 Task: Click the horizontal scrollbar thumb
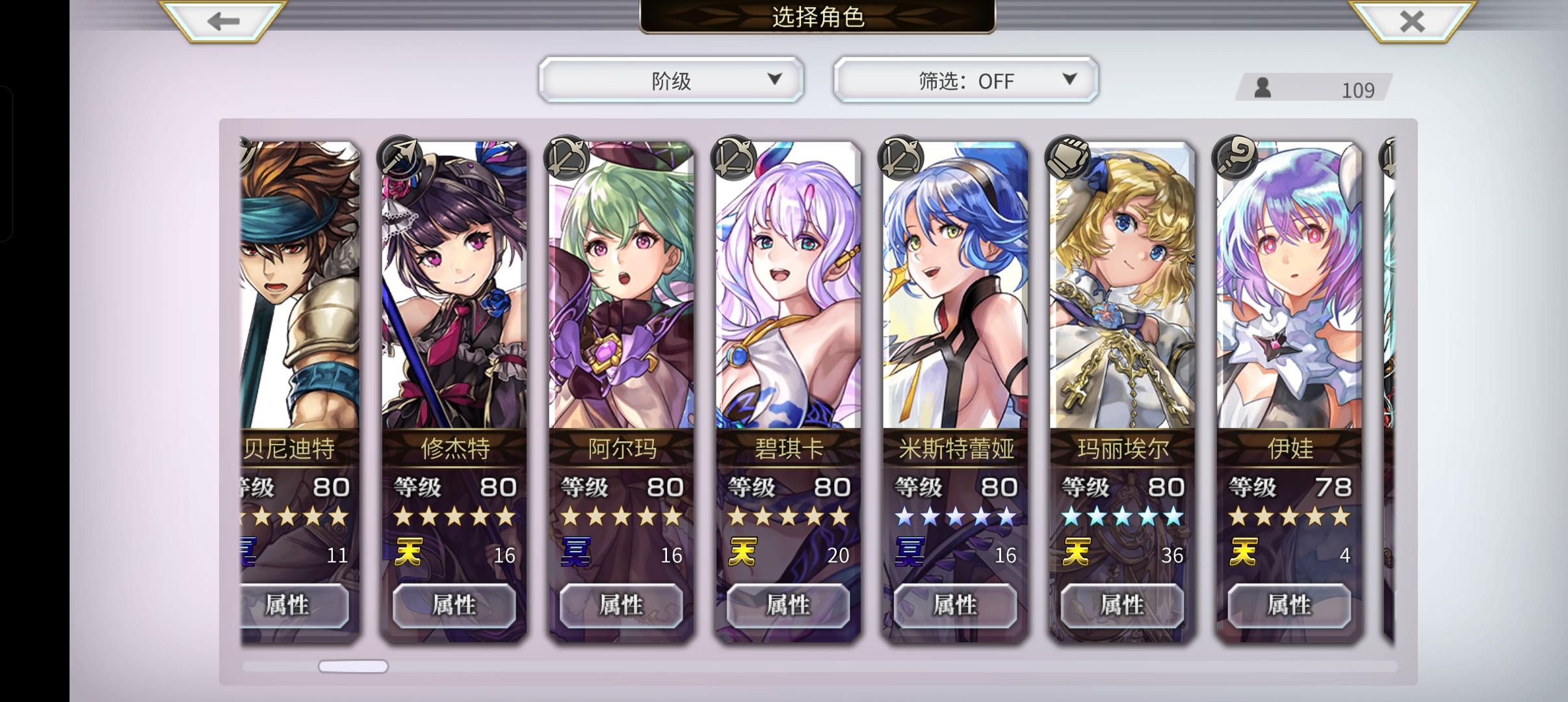coord(353,666)
